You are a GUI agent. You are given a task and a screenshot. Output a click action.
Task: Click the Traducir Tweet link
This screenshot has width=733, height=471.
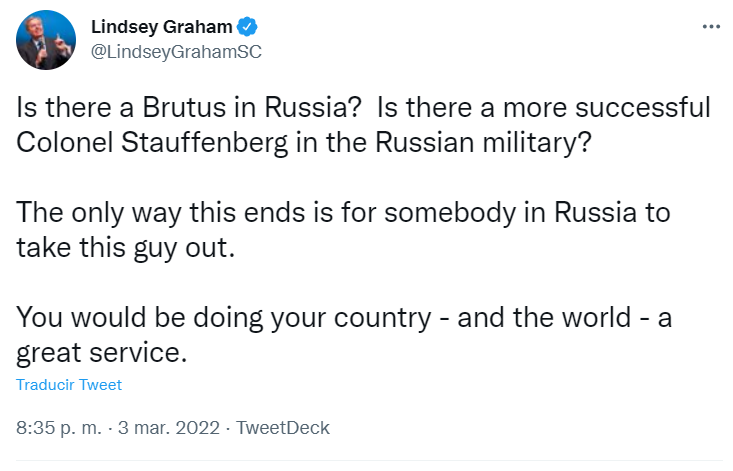tap(69, 384)
